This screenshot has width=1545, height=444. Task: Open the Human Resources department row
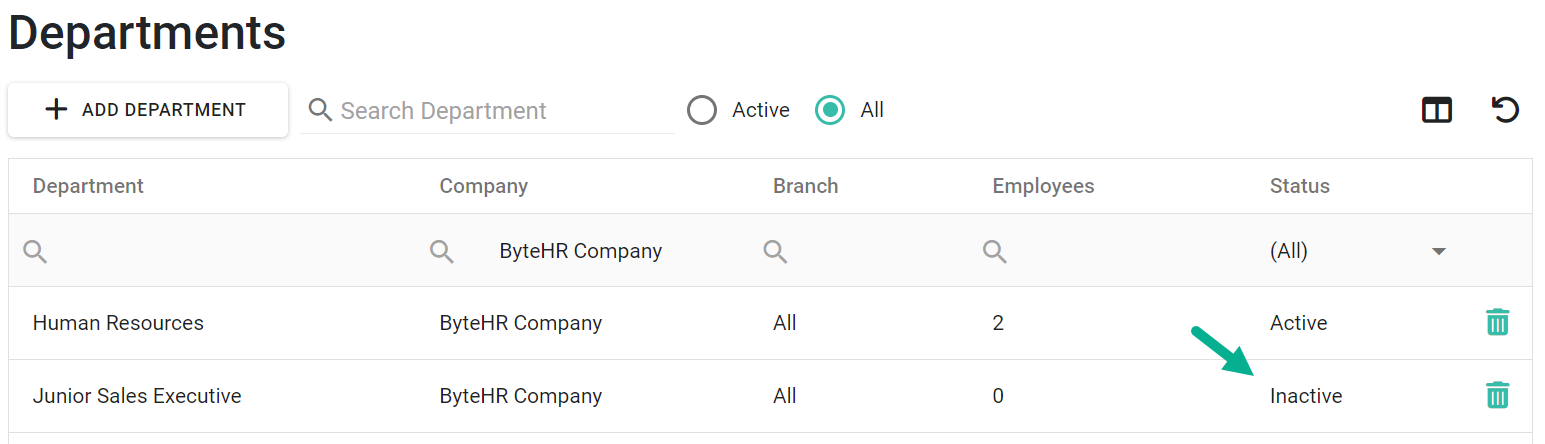tap(770, 323)
